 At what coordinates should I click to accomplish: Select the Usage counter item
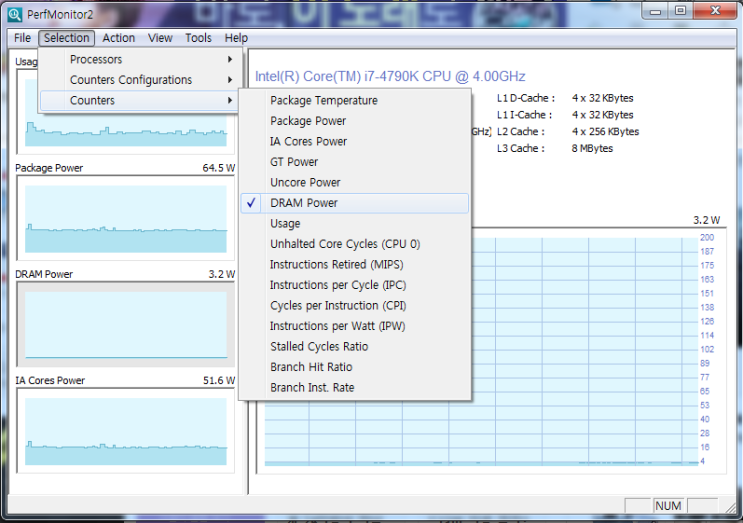(354, 224)
